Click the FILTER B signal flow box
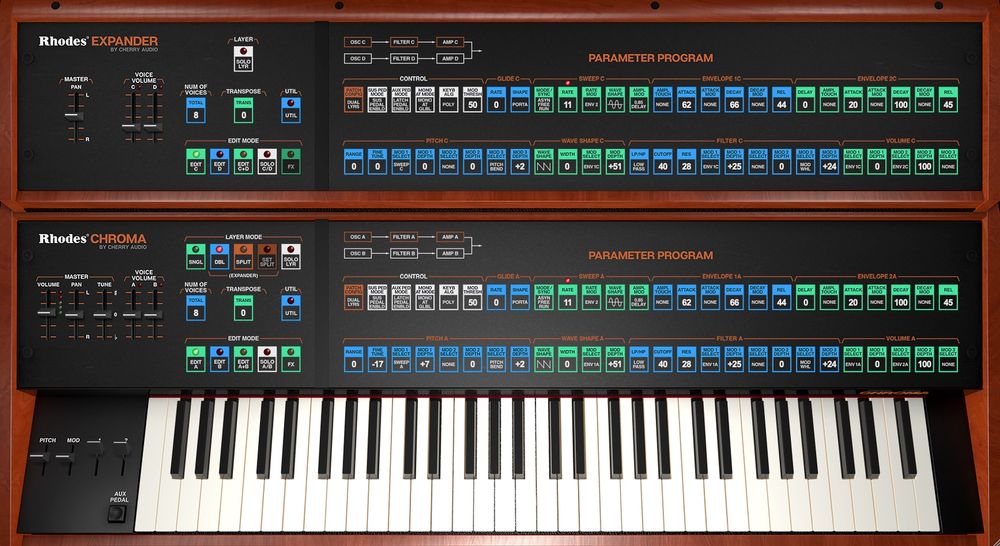1000x546 pixels. (x=404, y=253)
